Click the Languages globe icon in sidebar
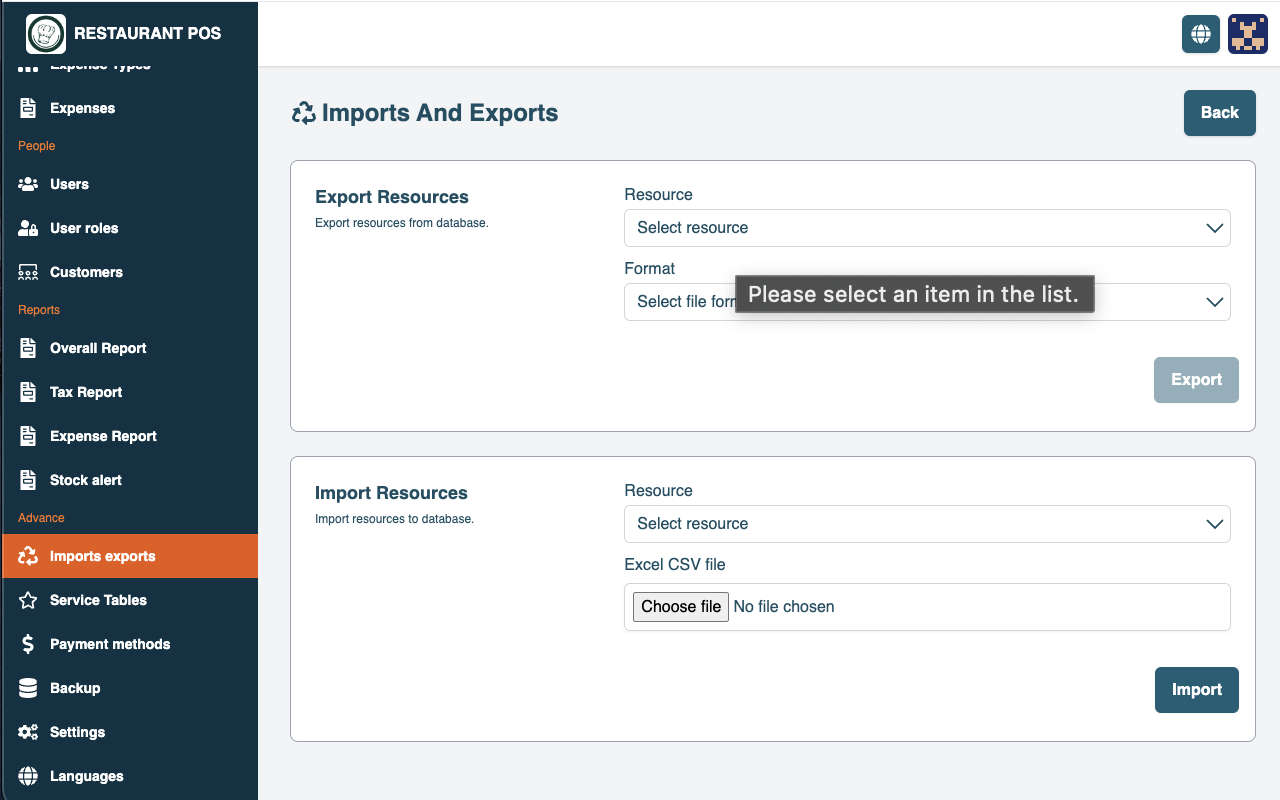This screenshot has width=1280, height=800. point(28,776)
